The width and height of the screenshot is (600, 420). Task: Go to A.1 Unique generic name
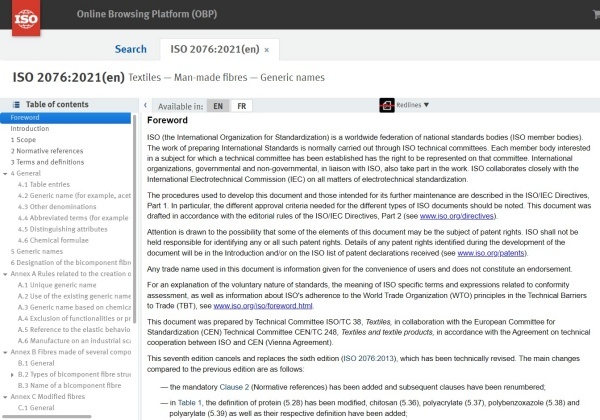click(x=57, y=285)
